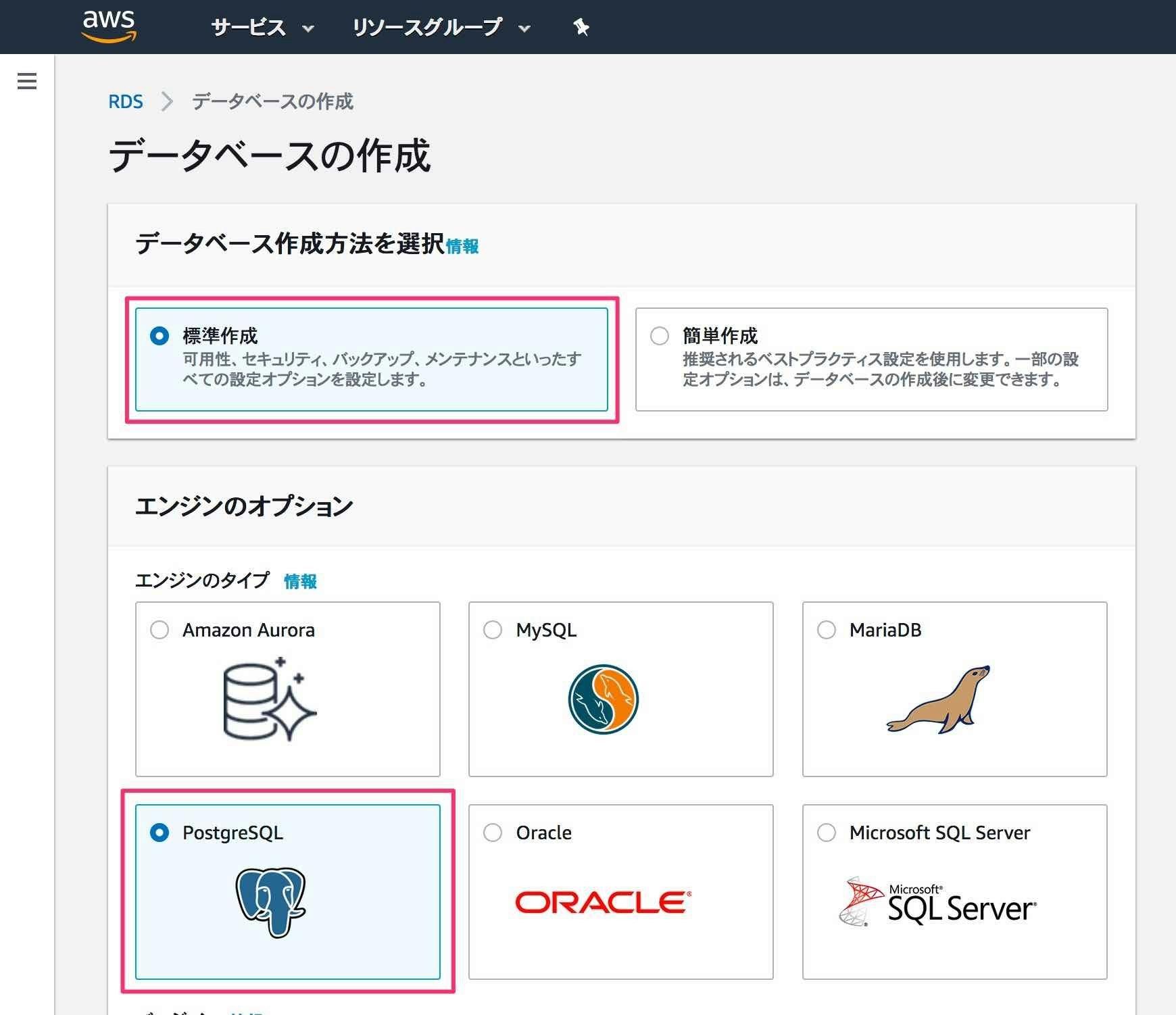
Task: Click the MySQL dolphin logo
Action: 604,699
